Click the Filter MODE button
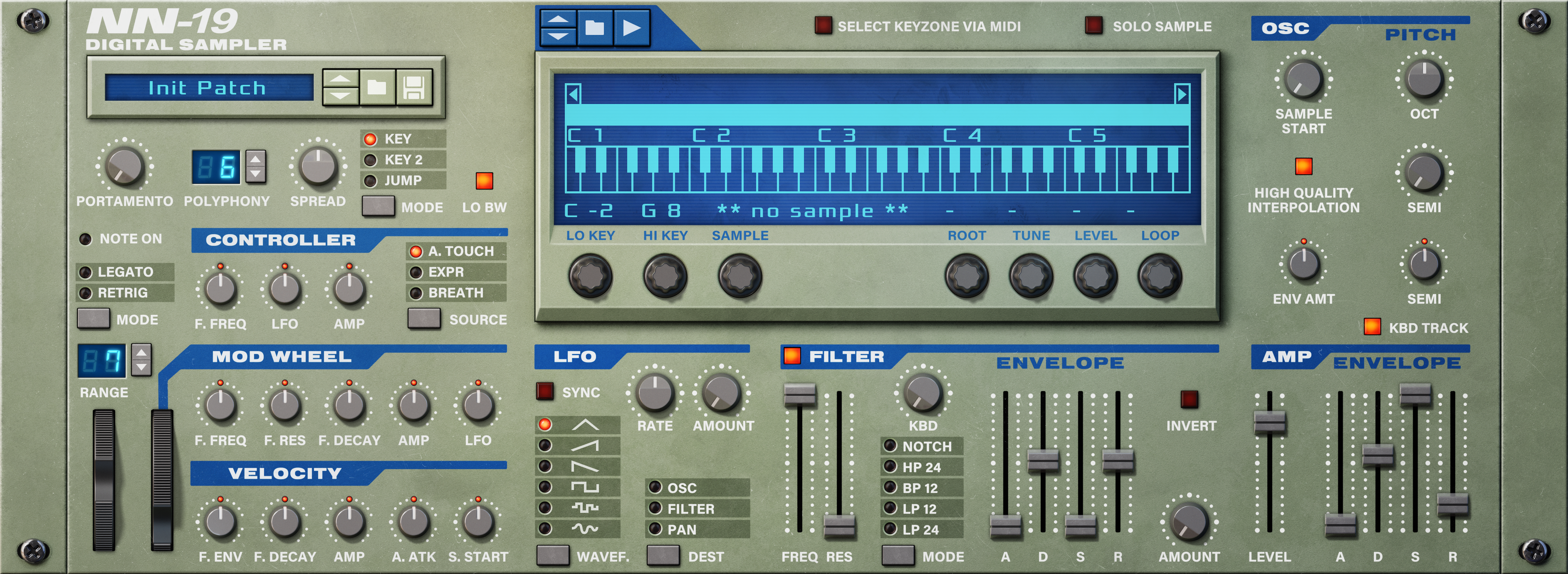 (x=898, y=556)
